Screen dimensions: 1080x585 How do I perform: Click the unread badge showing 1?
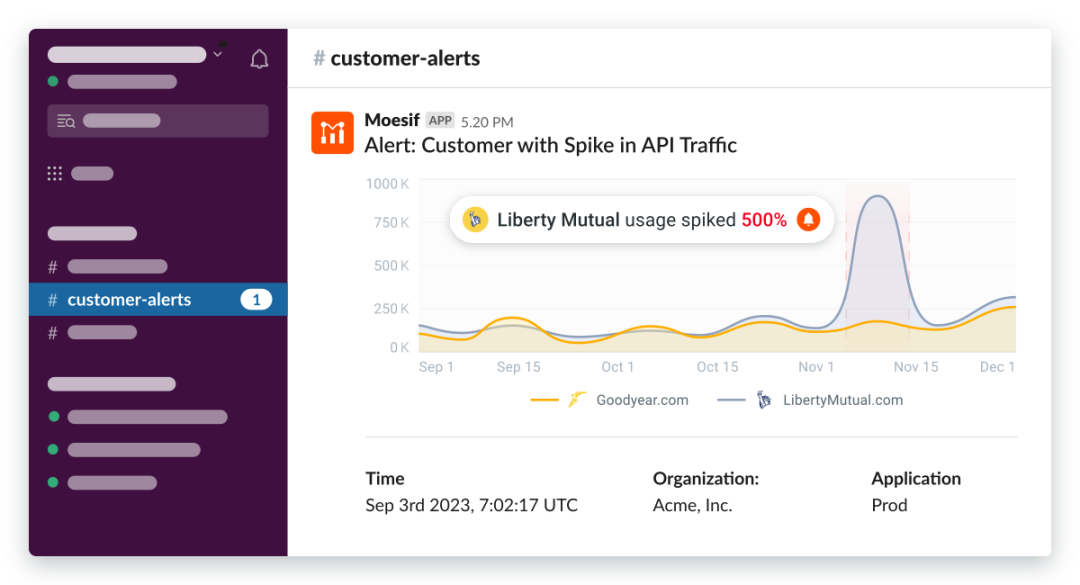256,300
